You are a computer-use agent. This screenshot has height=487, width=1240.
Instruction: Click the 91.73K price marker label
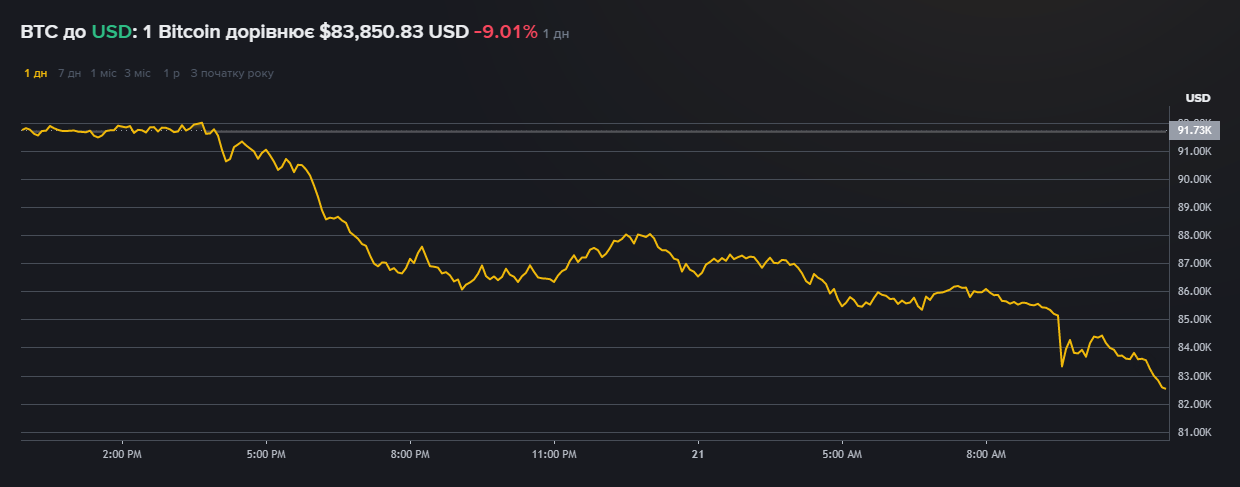(x=1195, y=130)
